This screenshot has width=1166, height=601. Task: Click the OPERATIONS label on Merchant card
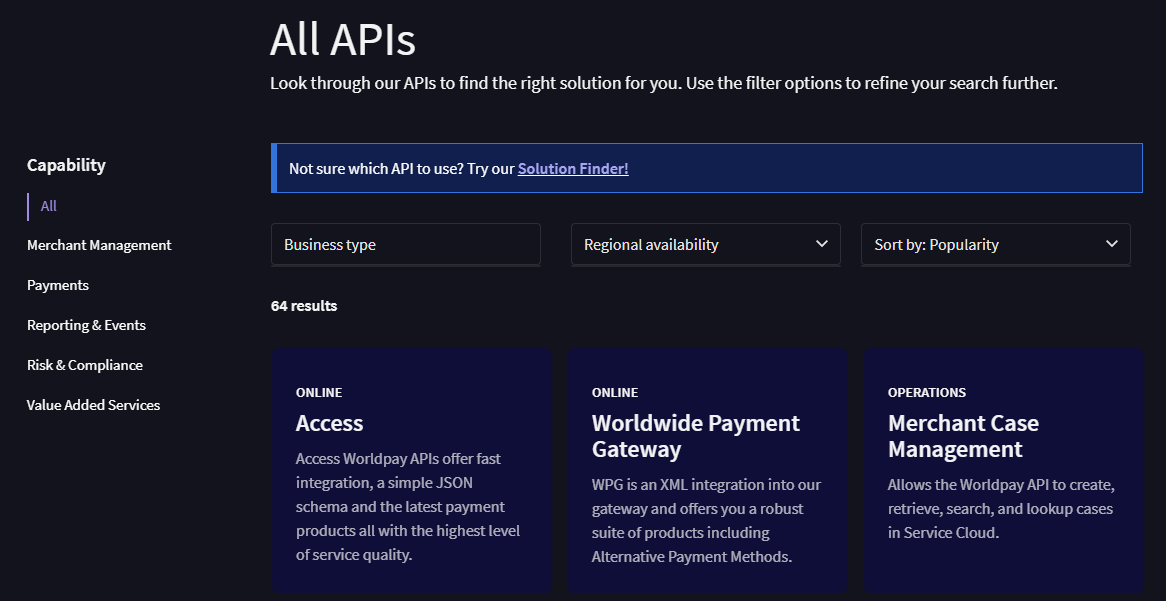pos(926,392)
